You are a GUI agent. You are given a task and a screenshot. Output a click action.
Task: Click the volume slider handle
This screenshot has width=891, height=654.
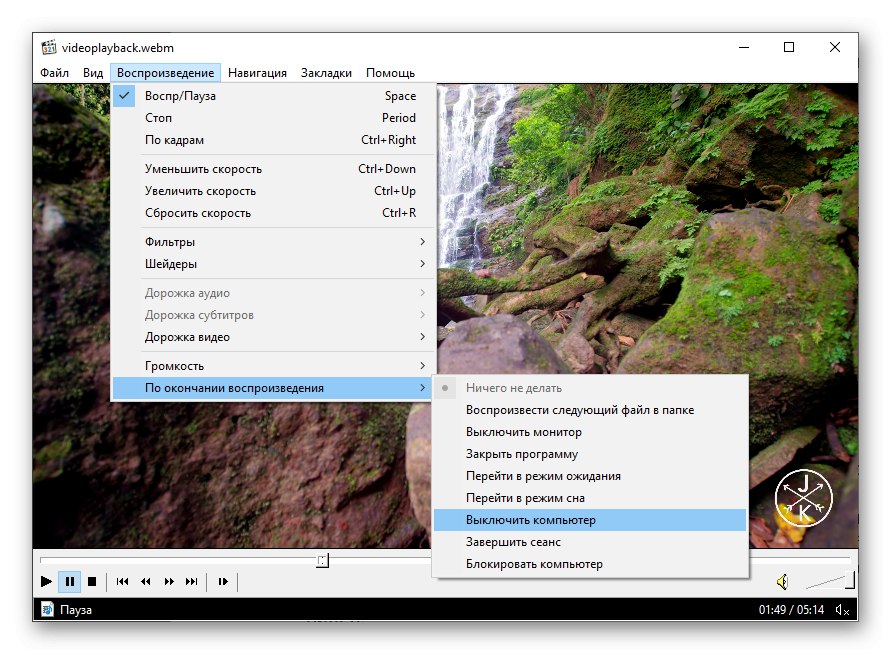tap(850, 581)
